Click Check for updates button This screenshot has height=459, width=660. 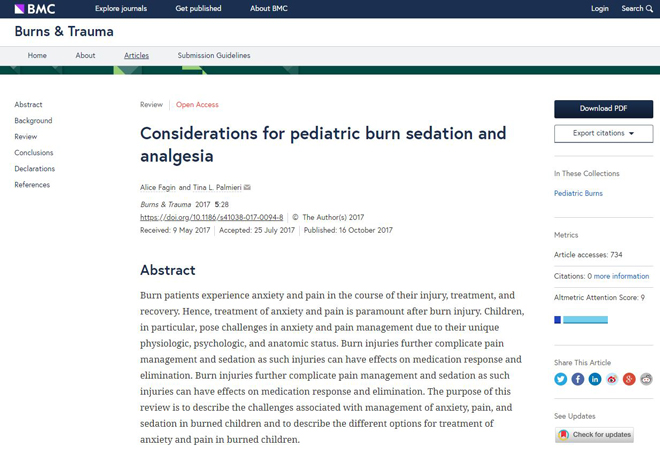[x=594, y=435]
